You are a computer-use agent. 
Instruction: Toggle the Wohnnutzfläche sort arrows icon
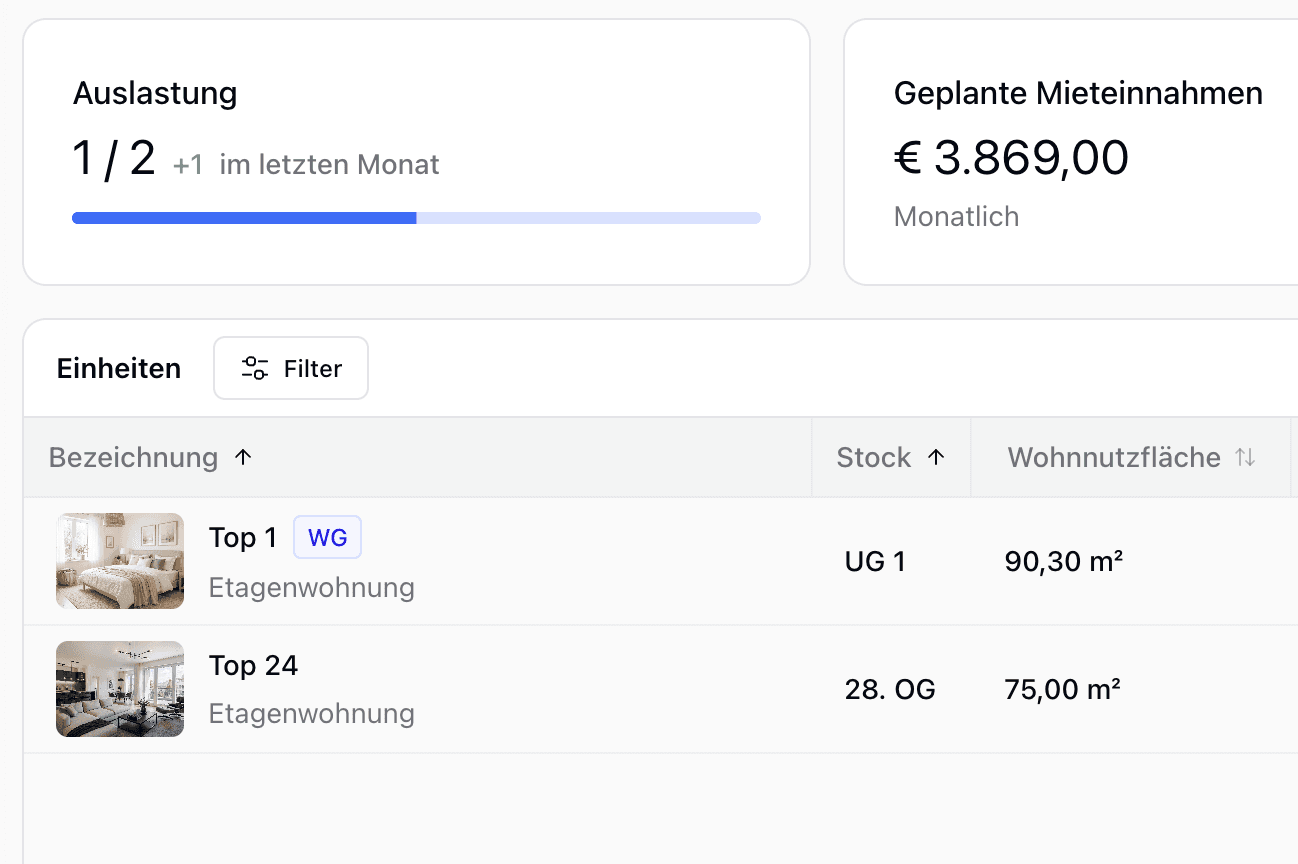coord(1245,457)
